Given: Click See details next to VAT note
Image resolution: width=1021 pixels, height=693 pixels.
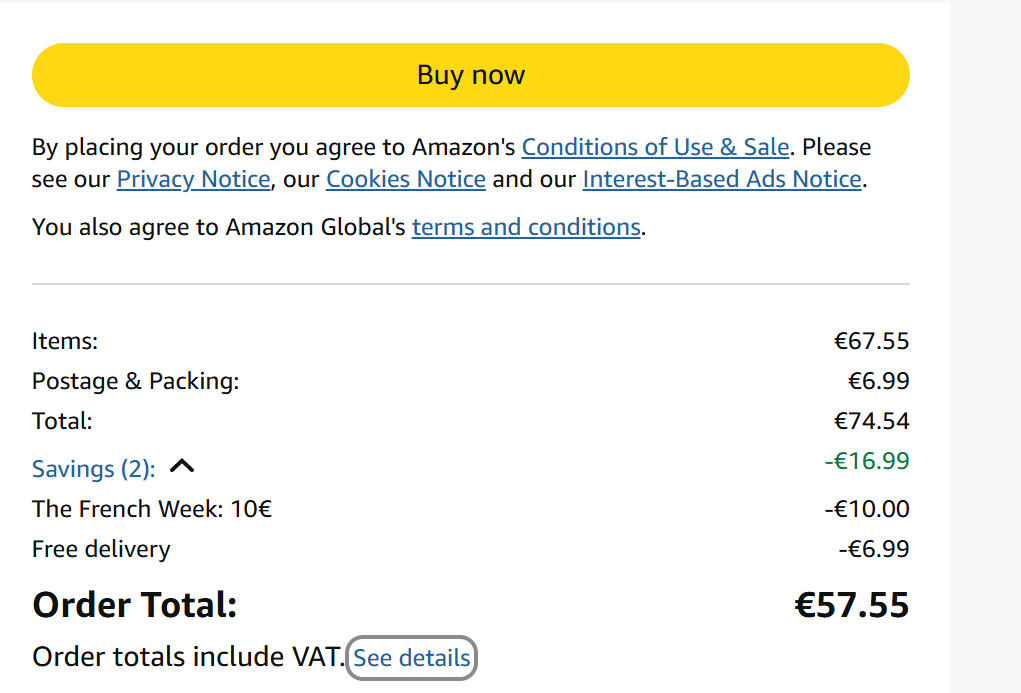Looking at the screenshot, I should [411, 658].
